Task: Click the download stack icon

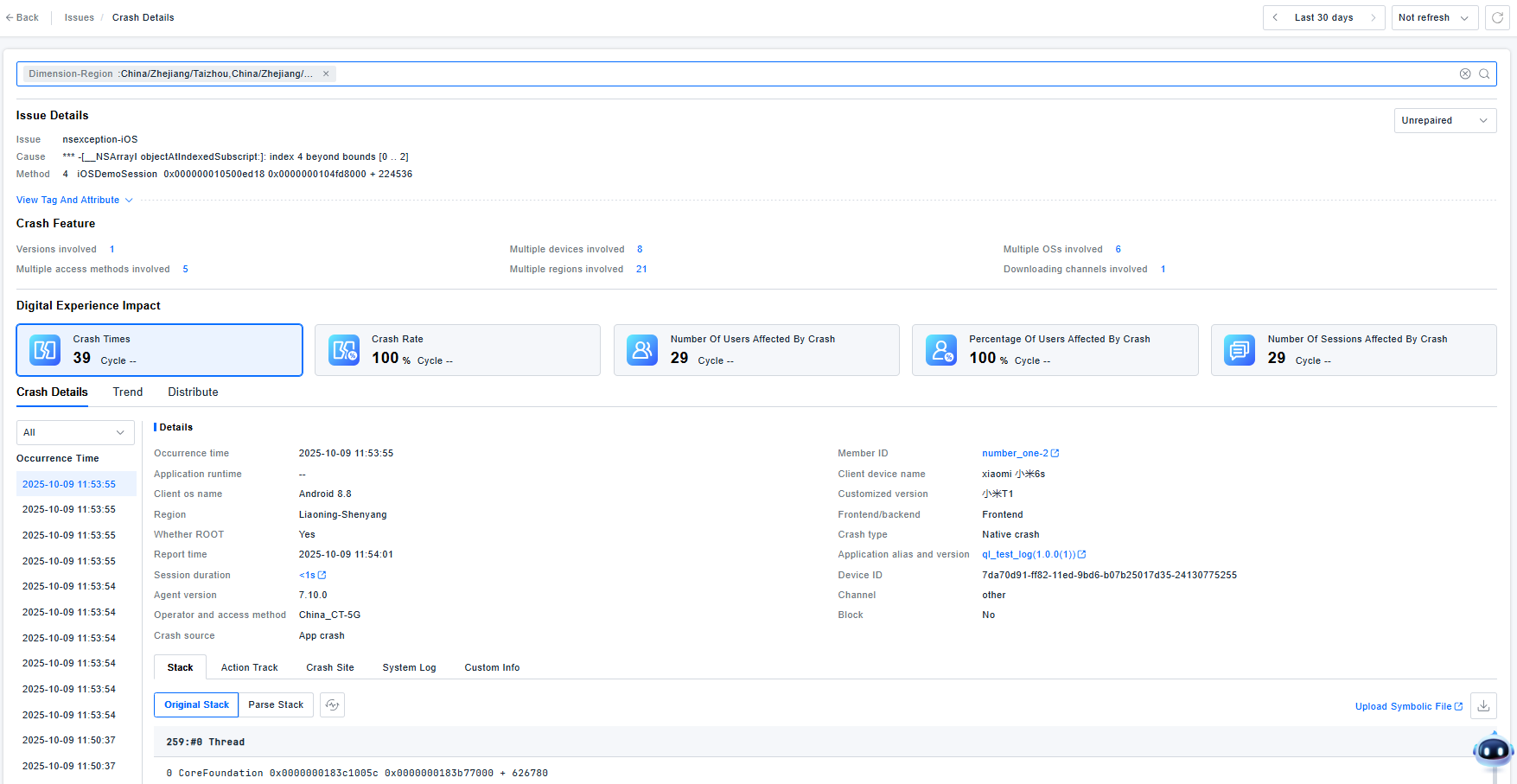Action: pos(1483,706)
